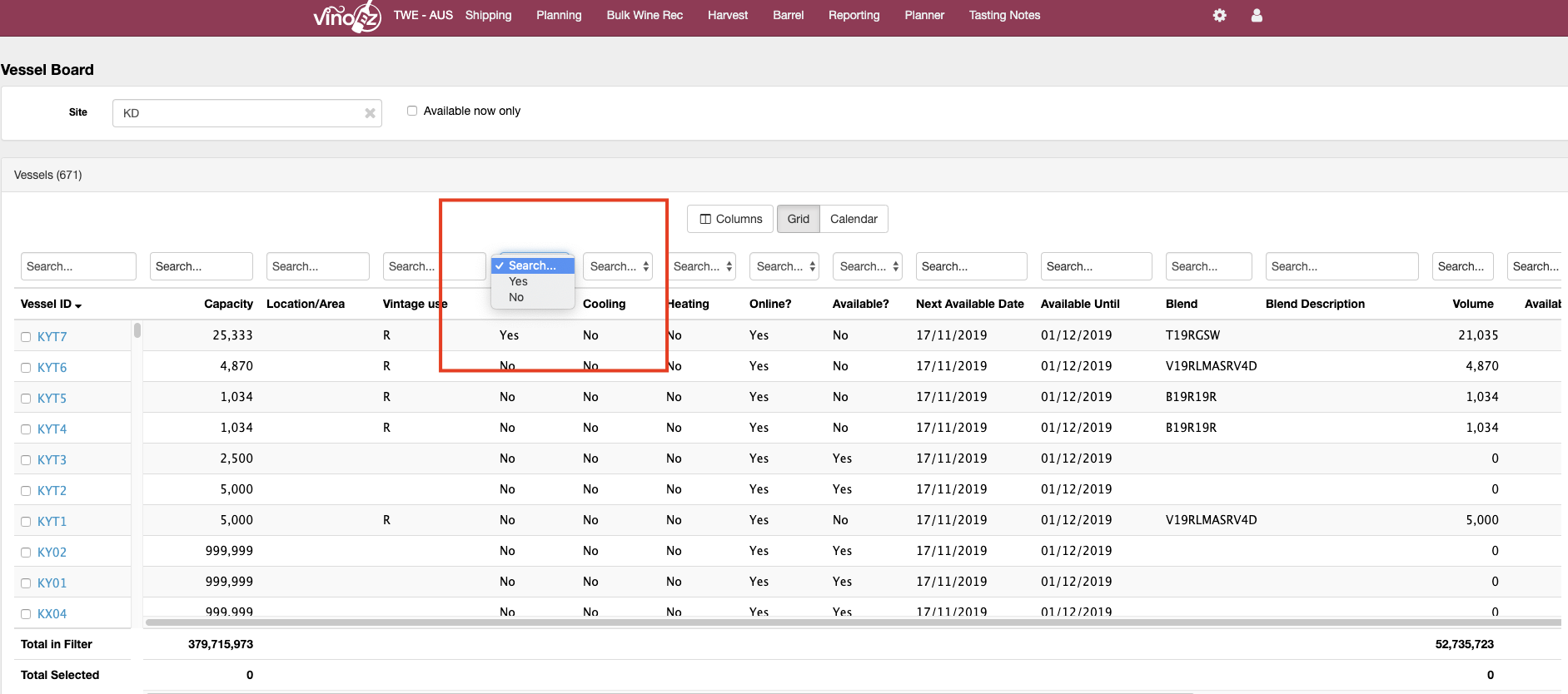Open the Columns chooser button
1568x694 pixels.
(730, 219)
